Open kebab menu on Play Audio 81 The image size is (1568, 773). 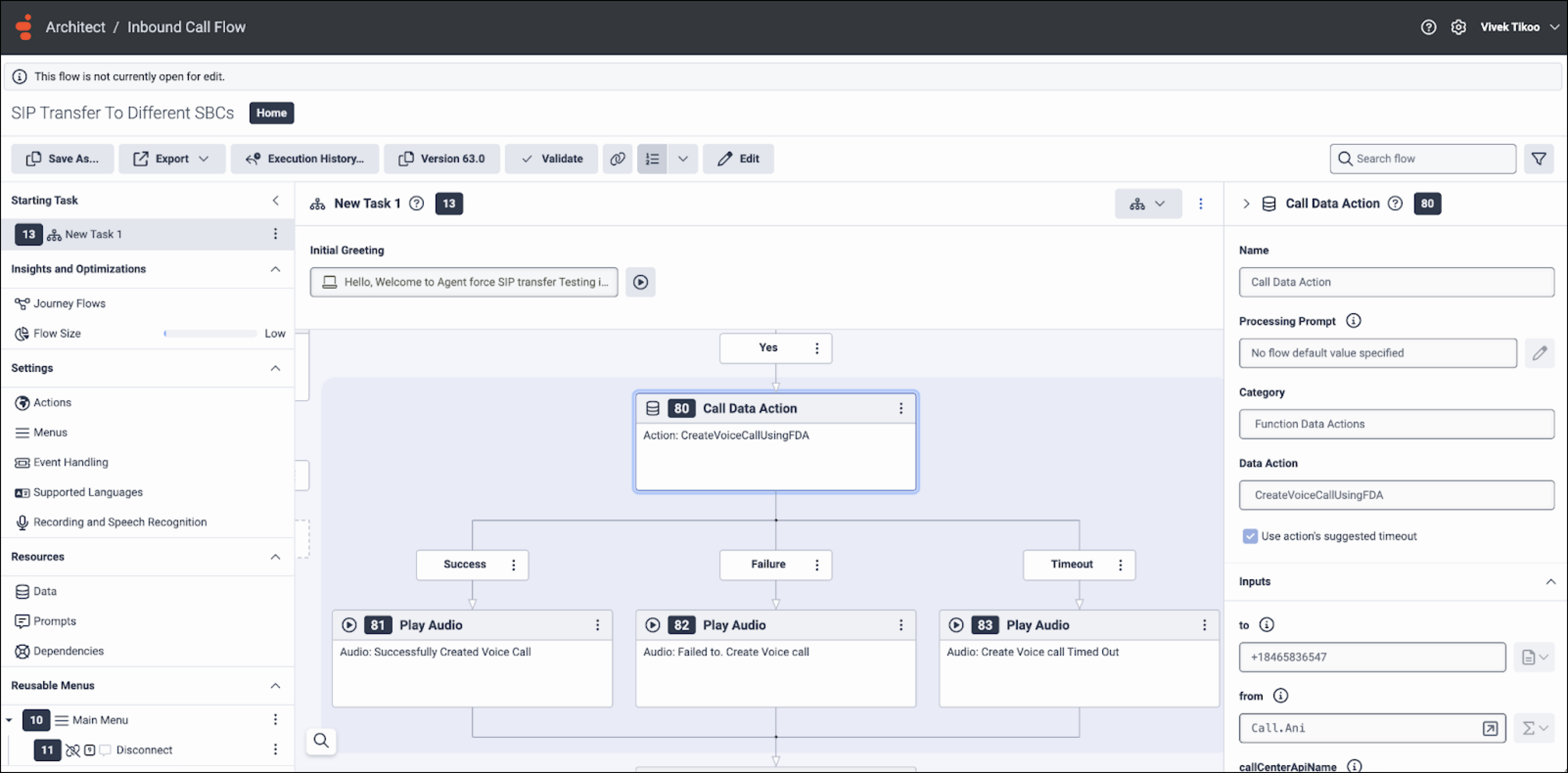tap(597, 625)
